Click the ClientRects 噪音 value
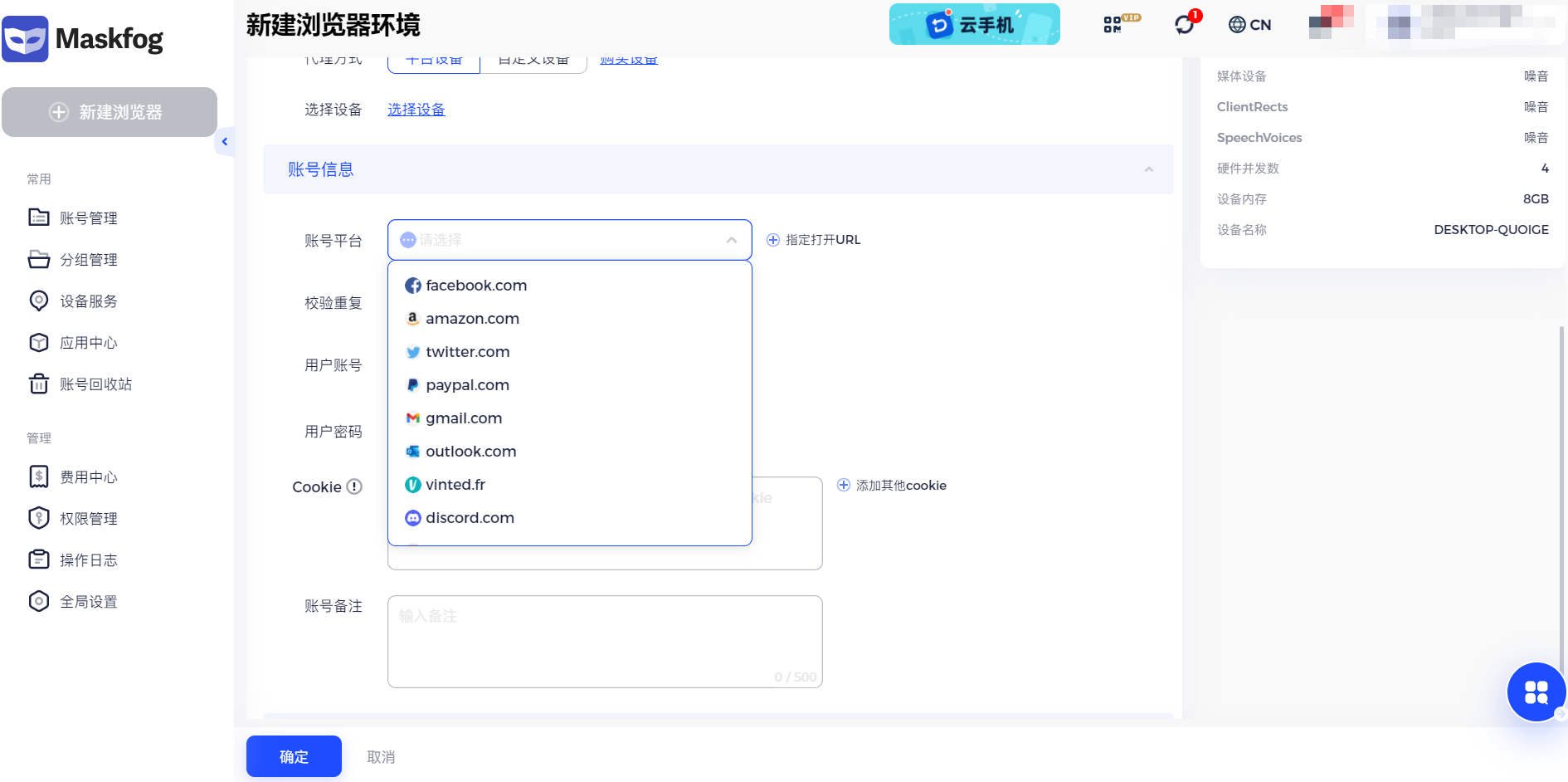Image resolution: width=1568 pixels, height=782 pixels. point(1536,107)
